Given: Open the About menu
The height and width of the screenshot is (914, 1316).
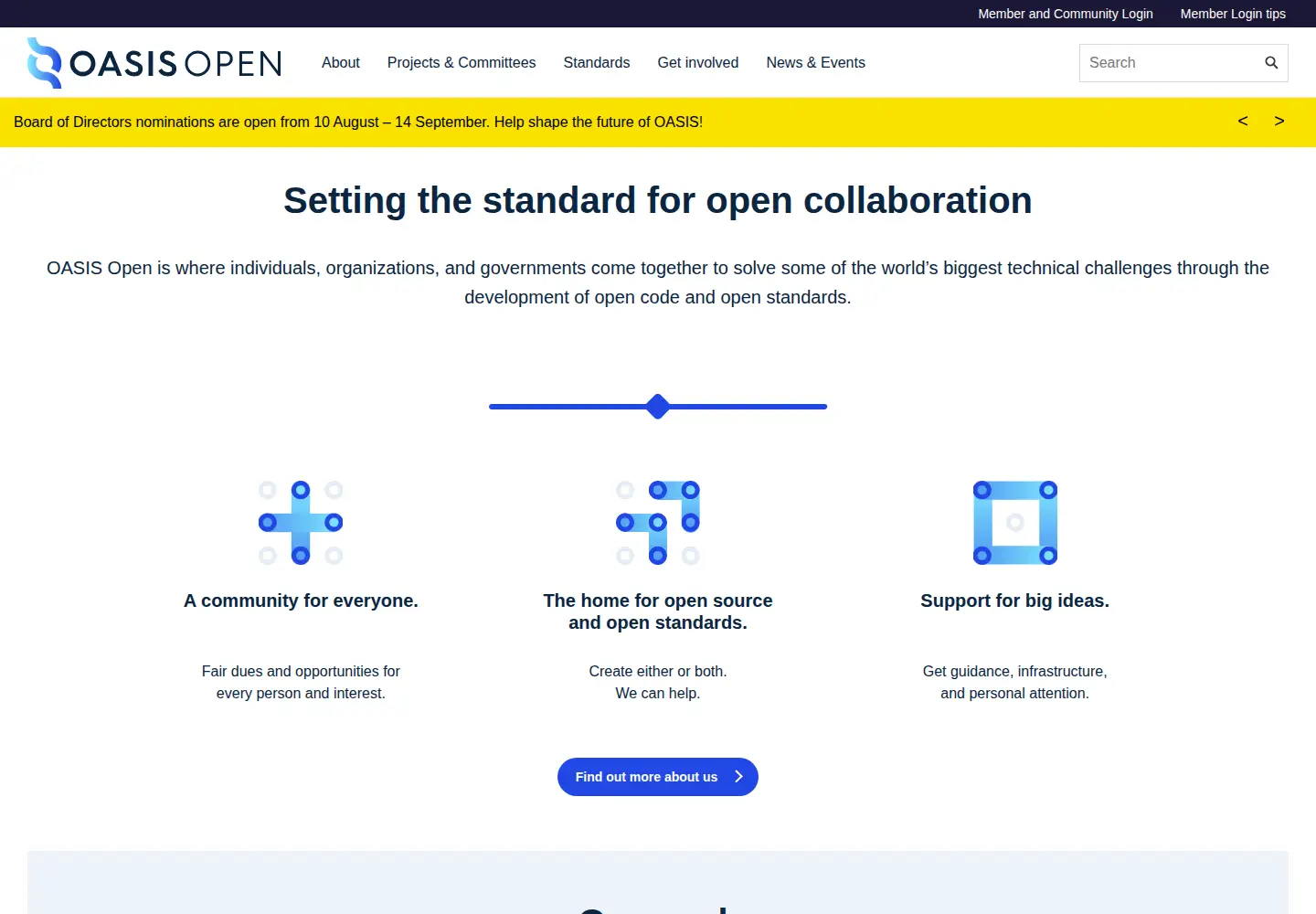Looking at the screenshot, I should tap(341, 63).
